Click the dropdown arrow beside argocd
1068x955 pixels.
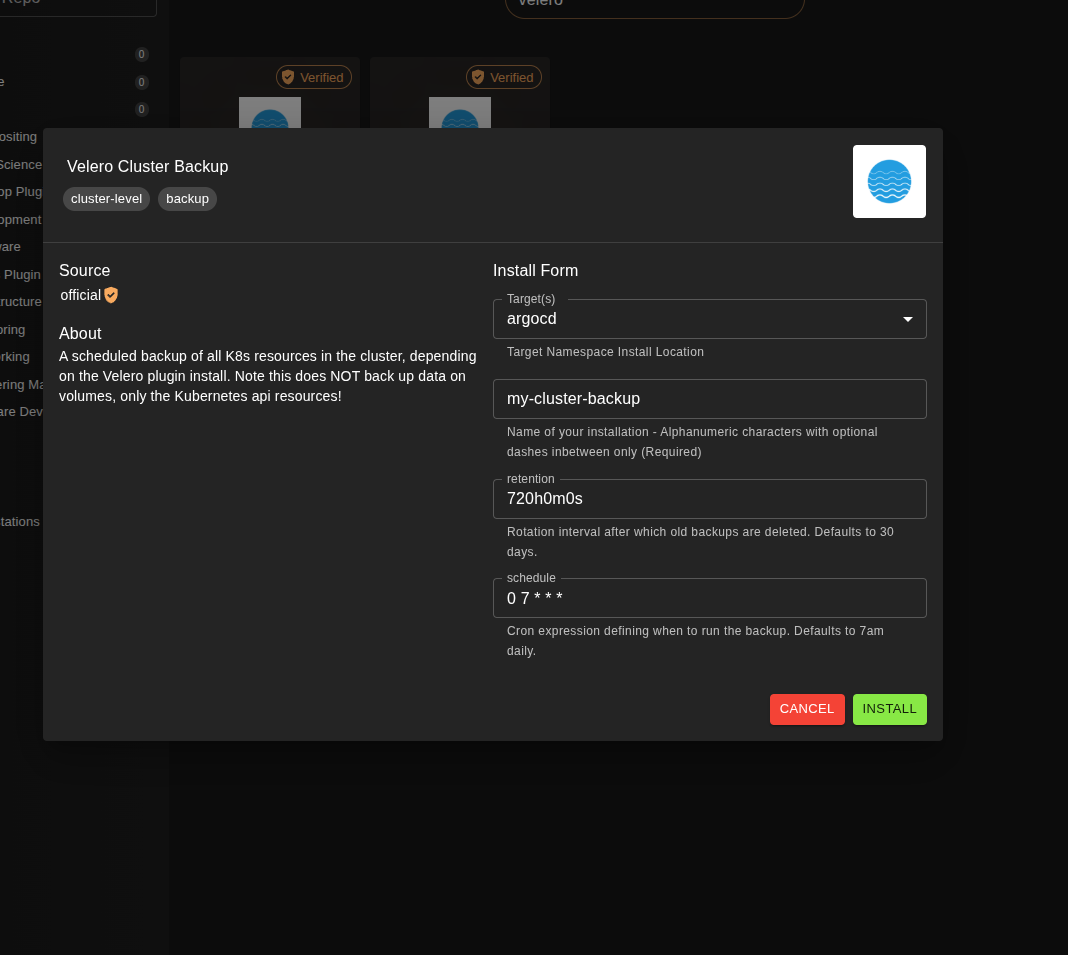[906, 318]
